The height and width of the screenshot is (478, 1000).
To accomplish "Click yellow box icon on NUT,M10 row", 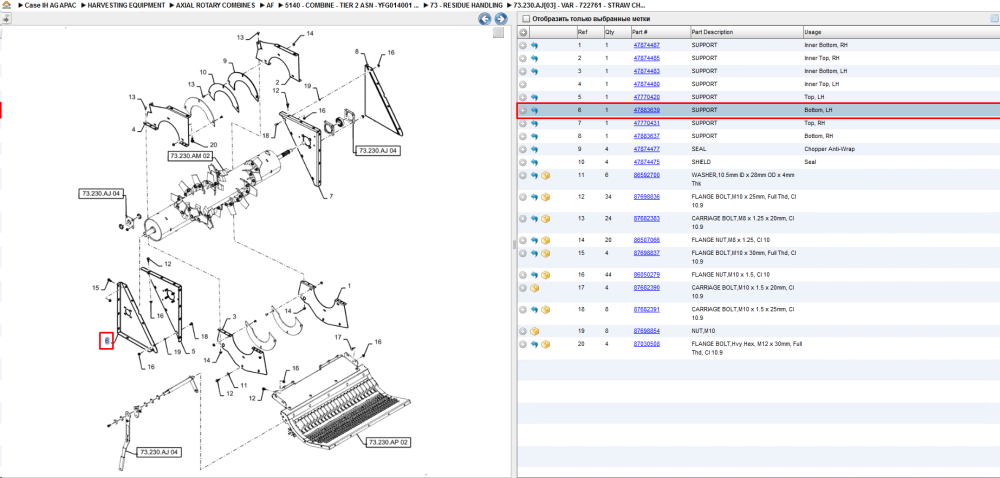I will (x=534, y=331).
